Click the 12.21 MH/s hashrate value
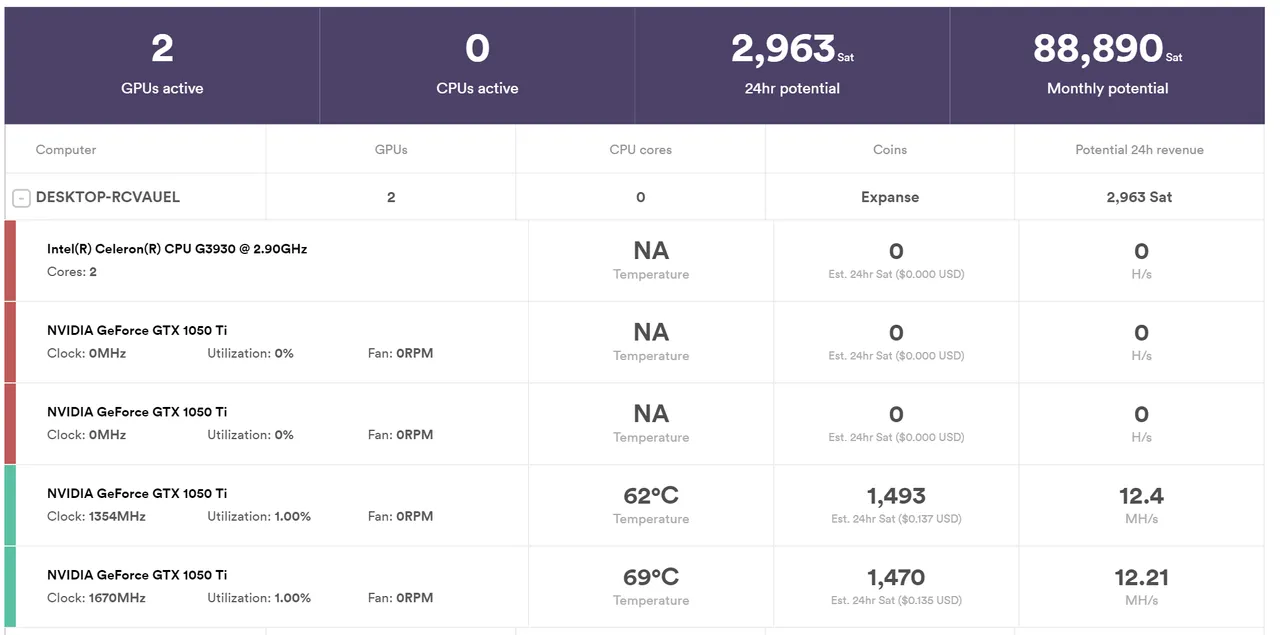The image size is (1280, 635). click(x=1141, y=577)
